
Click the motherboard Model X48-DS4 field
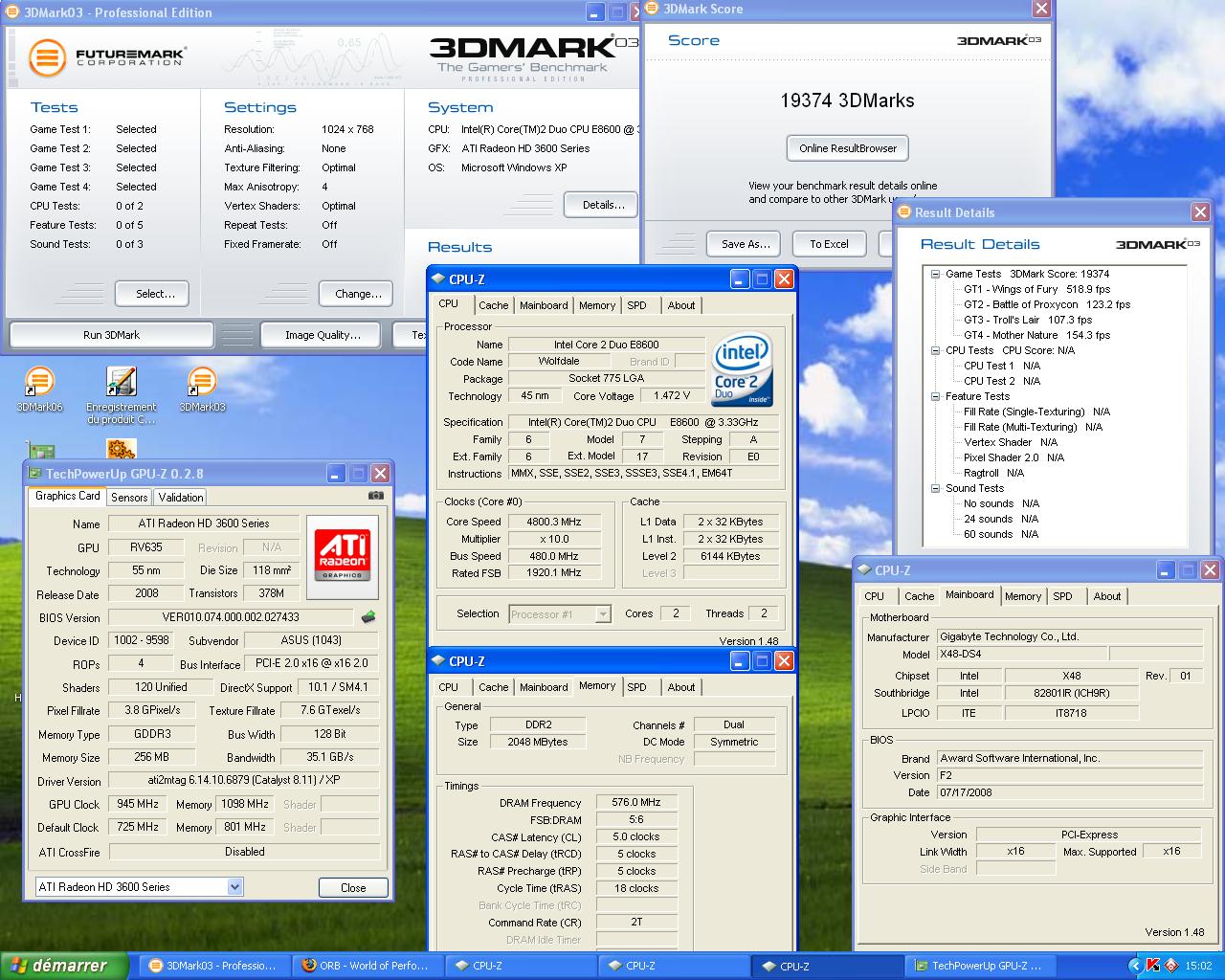point(1021,655)
